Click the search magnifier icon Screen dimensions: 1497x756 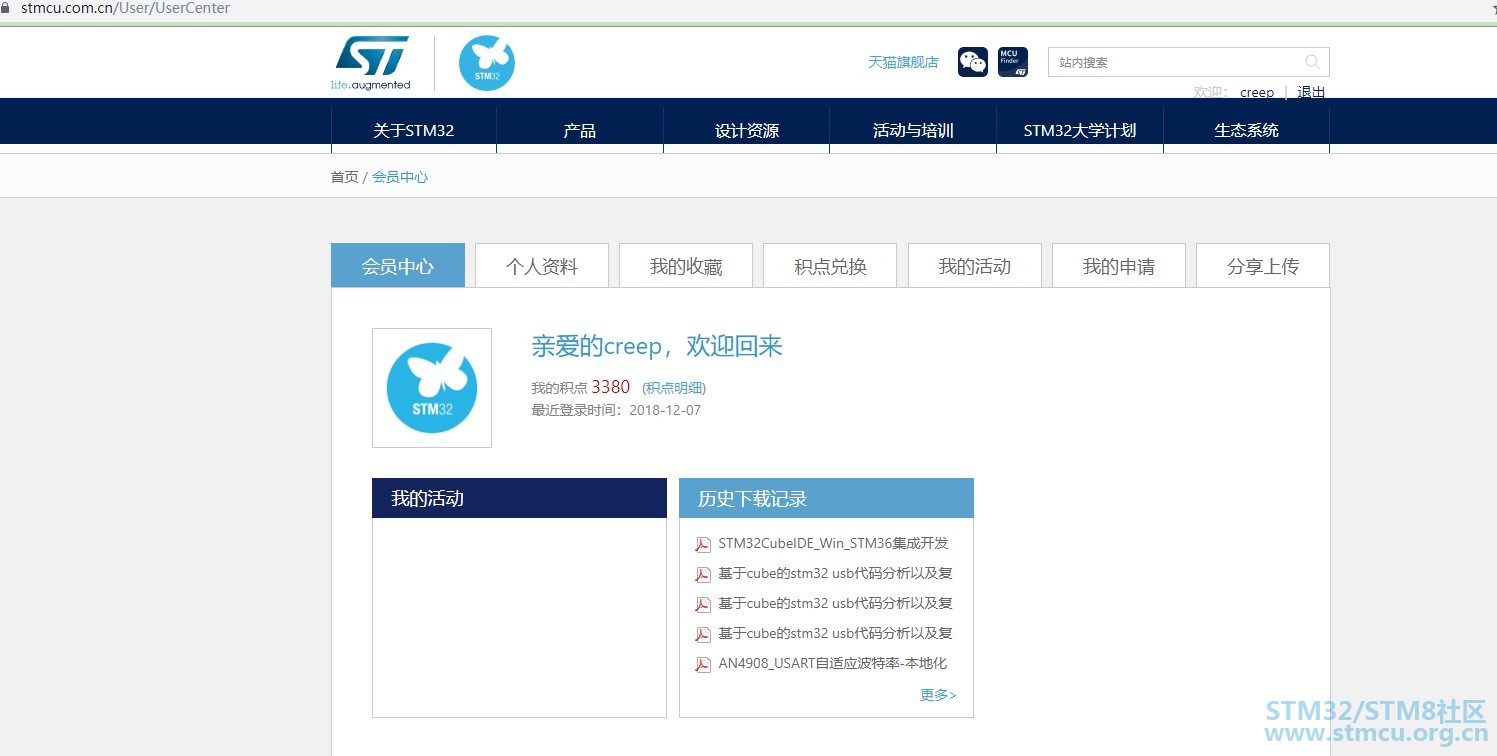[1313, 62]
